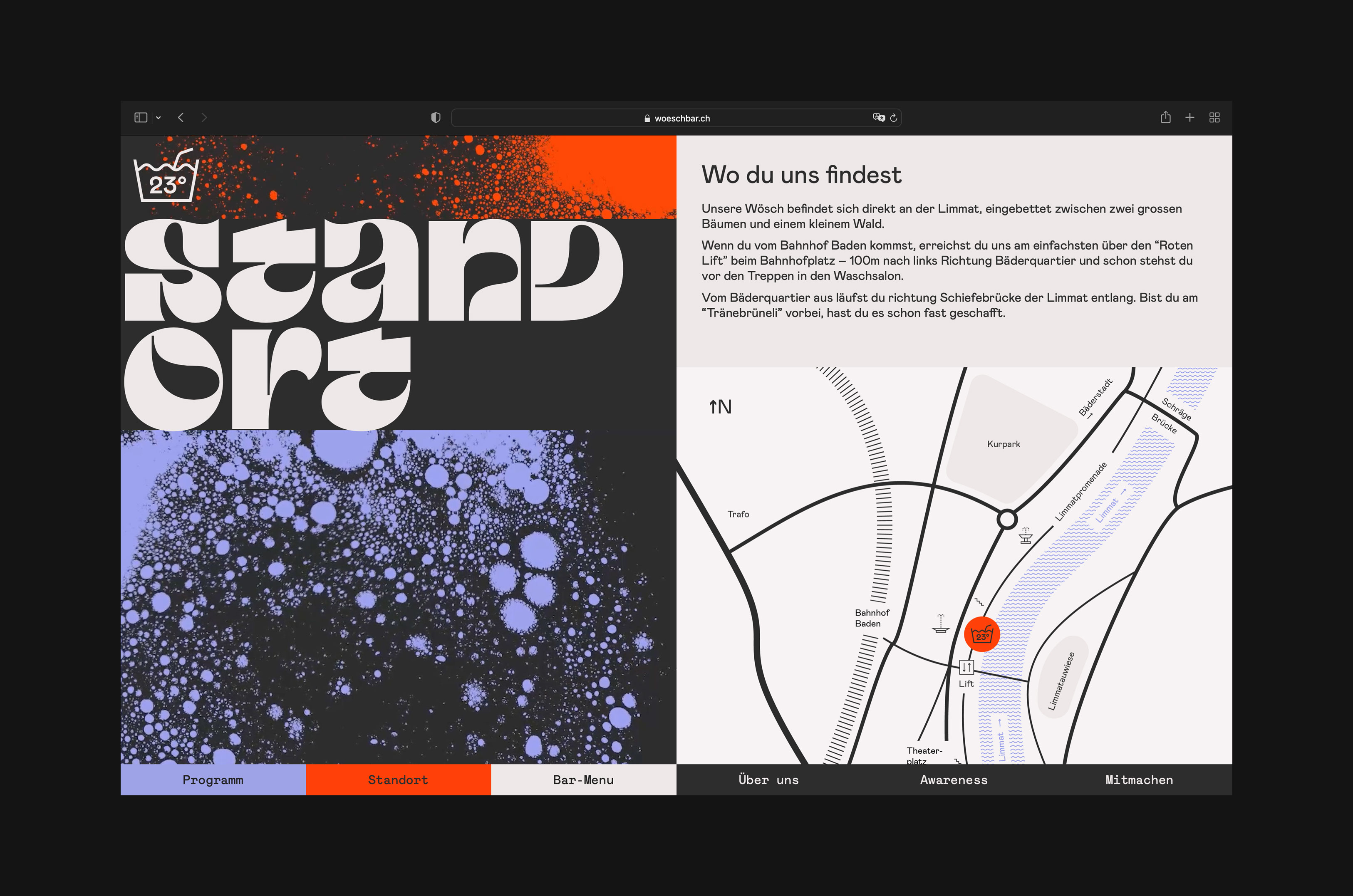Open the privacy report shield icon
Screen dimensions: 1353x896
tap(435, 118)
